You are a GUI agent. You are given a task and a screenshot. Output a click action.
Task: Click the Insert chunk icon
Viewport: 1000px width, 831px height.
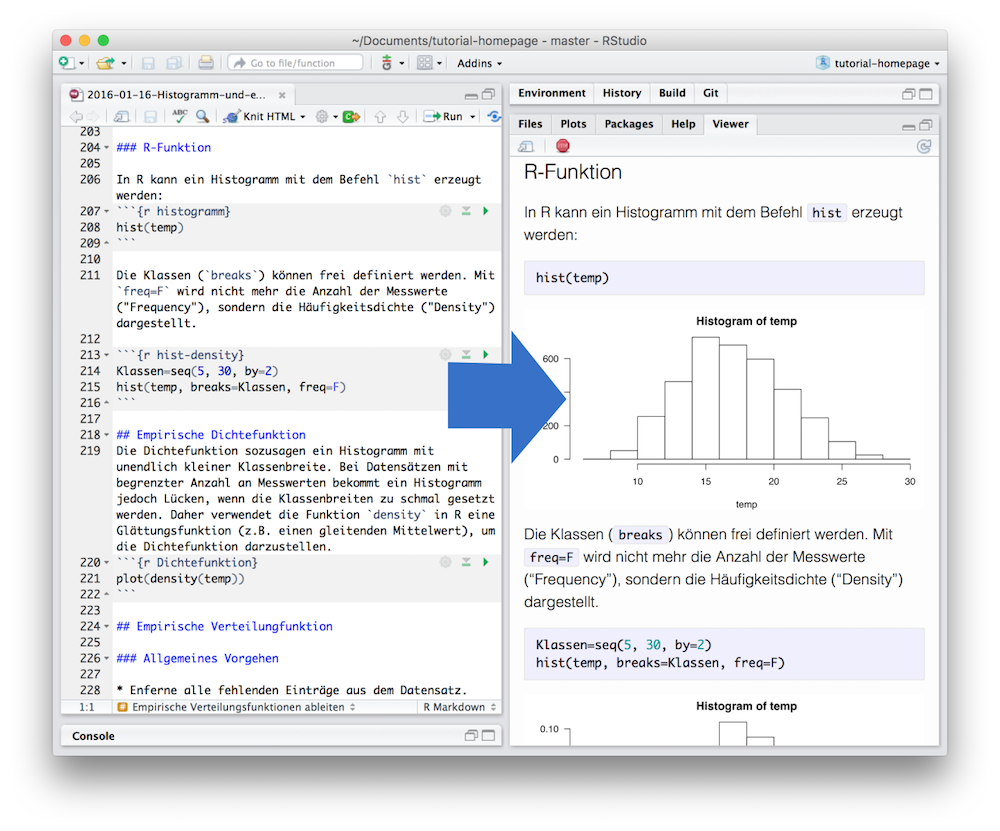click(x=351, y=116)
